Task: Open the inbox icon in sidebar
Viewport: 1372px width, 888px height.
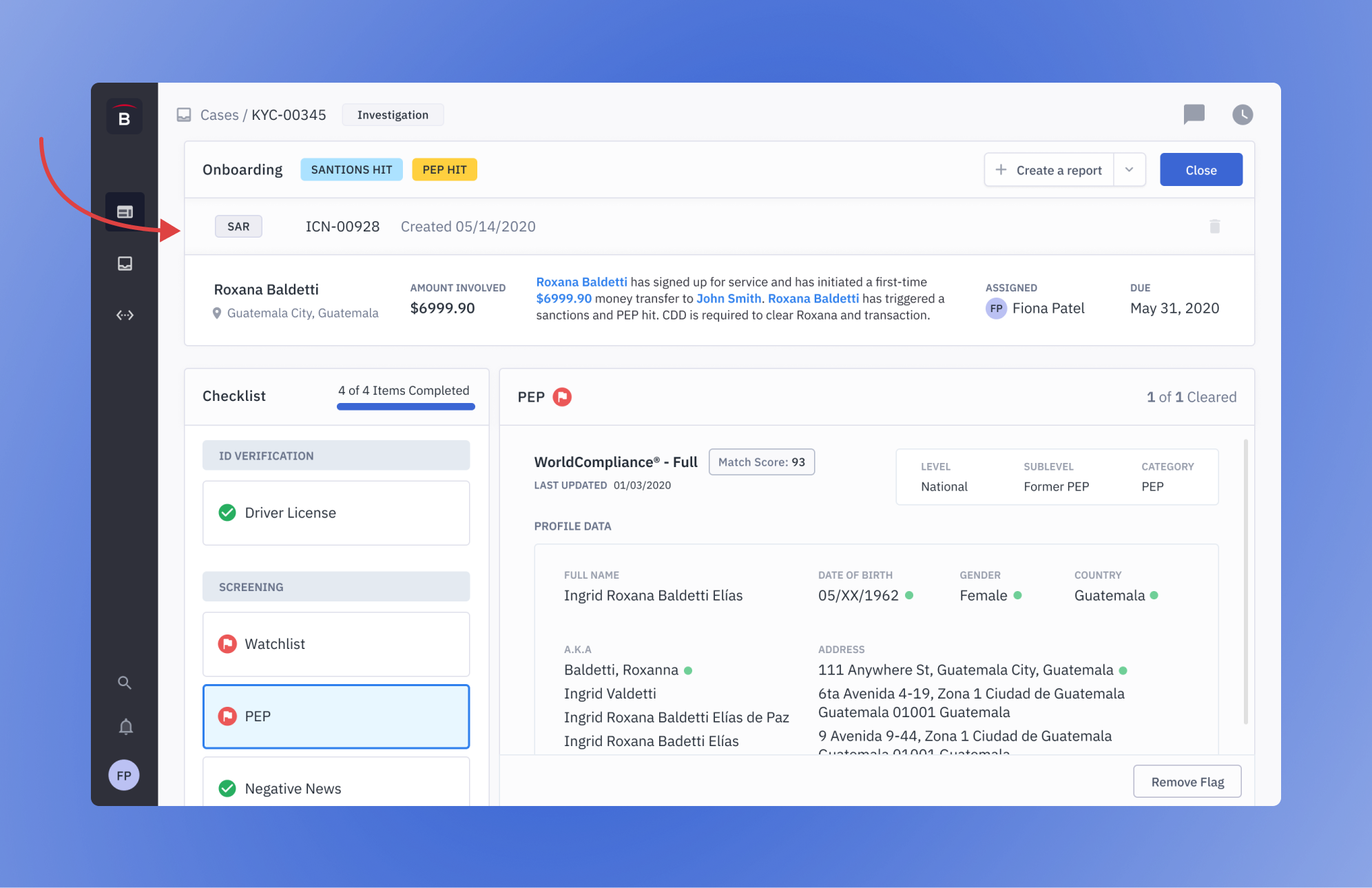Action: click(125, 263)
